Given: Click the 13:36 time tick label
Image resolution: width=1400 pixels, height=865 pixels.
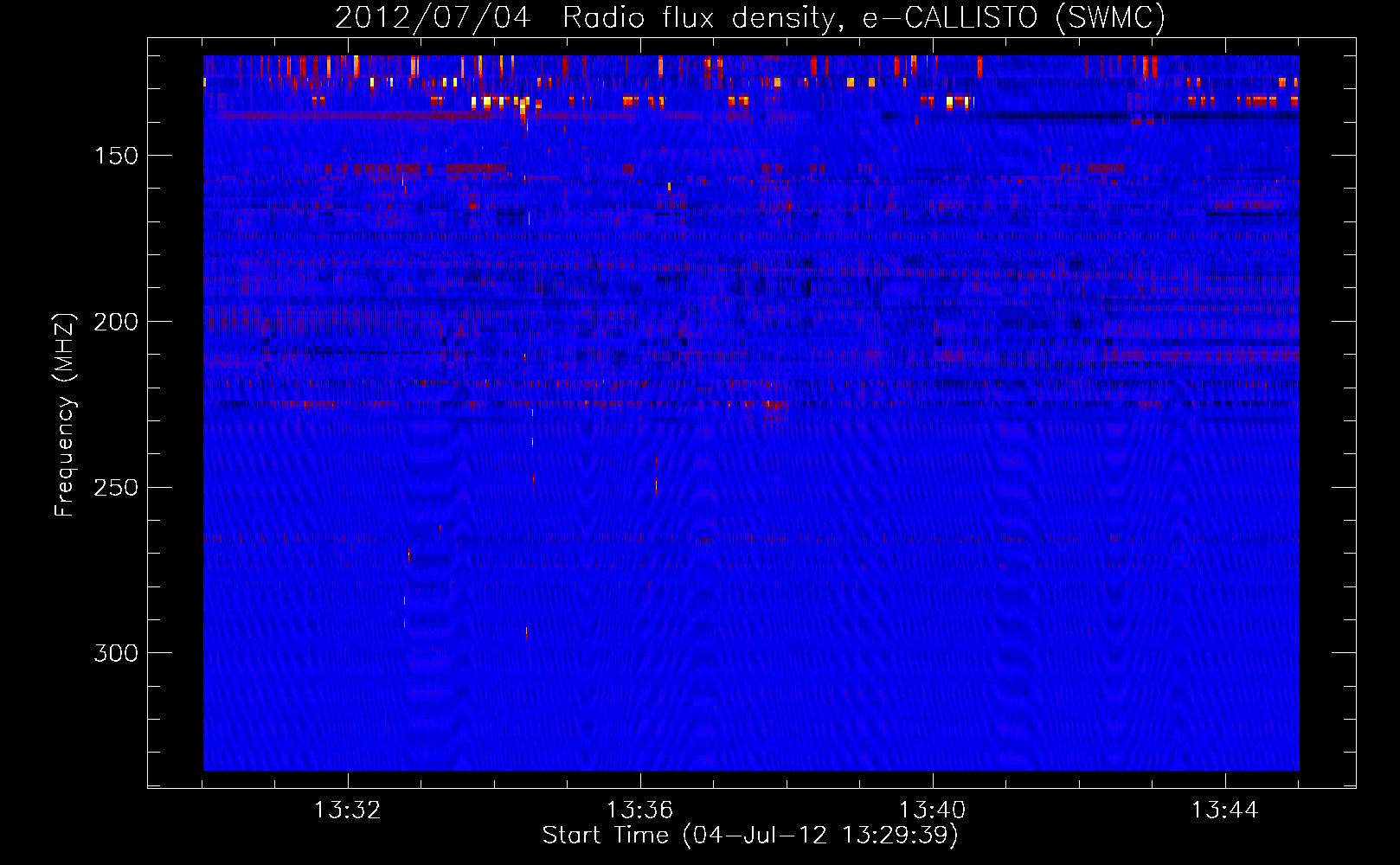Looking at the screenshot, I should pyautogui.click(x=639, y=811).
